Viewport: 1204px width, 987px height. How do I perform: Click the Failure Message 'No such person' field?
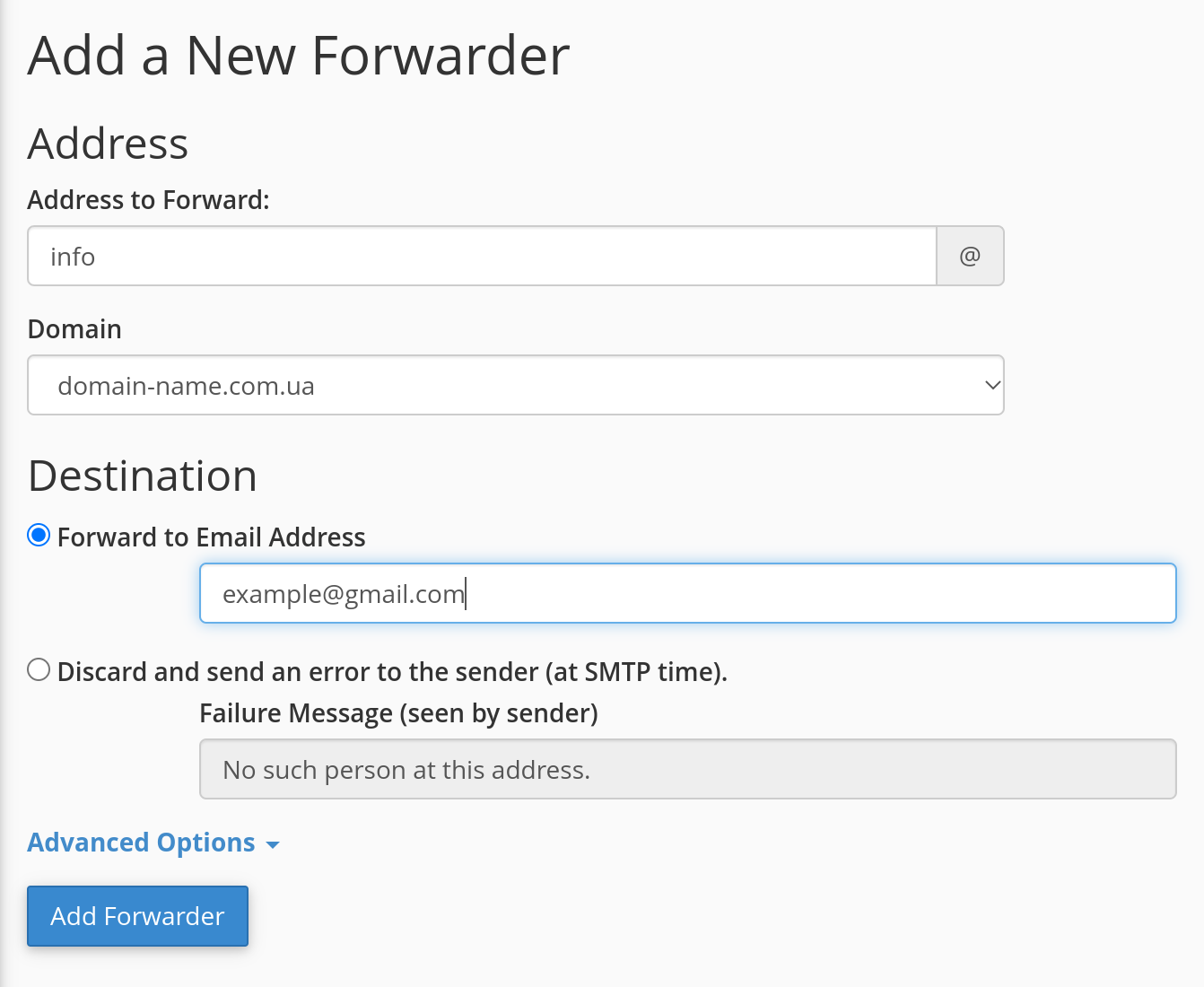tap(686, 770)
